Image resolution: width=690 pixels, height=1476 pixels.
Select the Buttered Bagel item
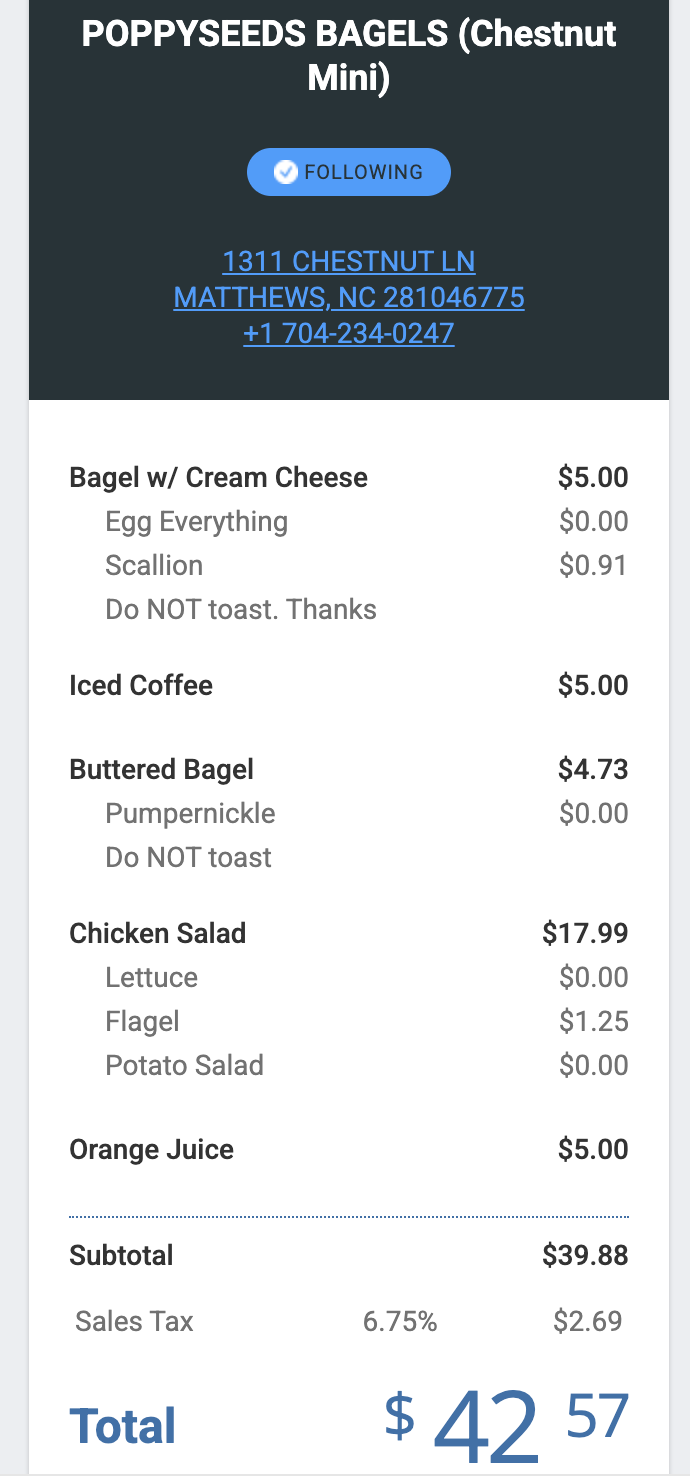click(x=161, y=769)
